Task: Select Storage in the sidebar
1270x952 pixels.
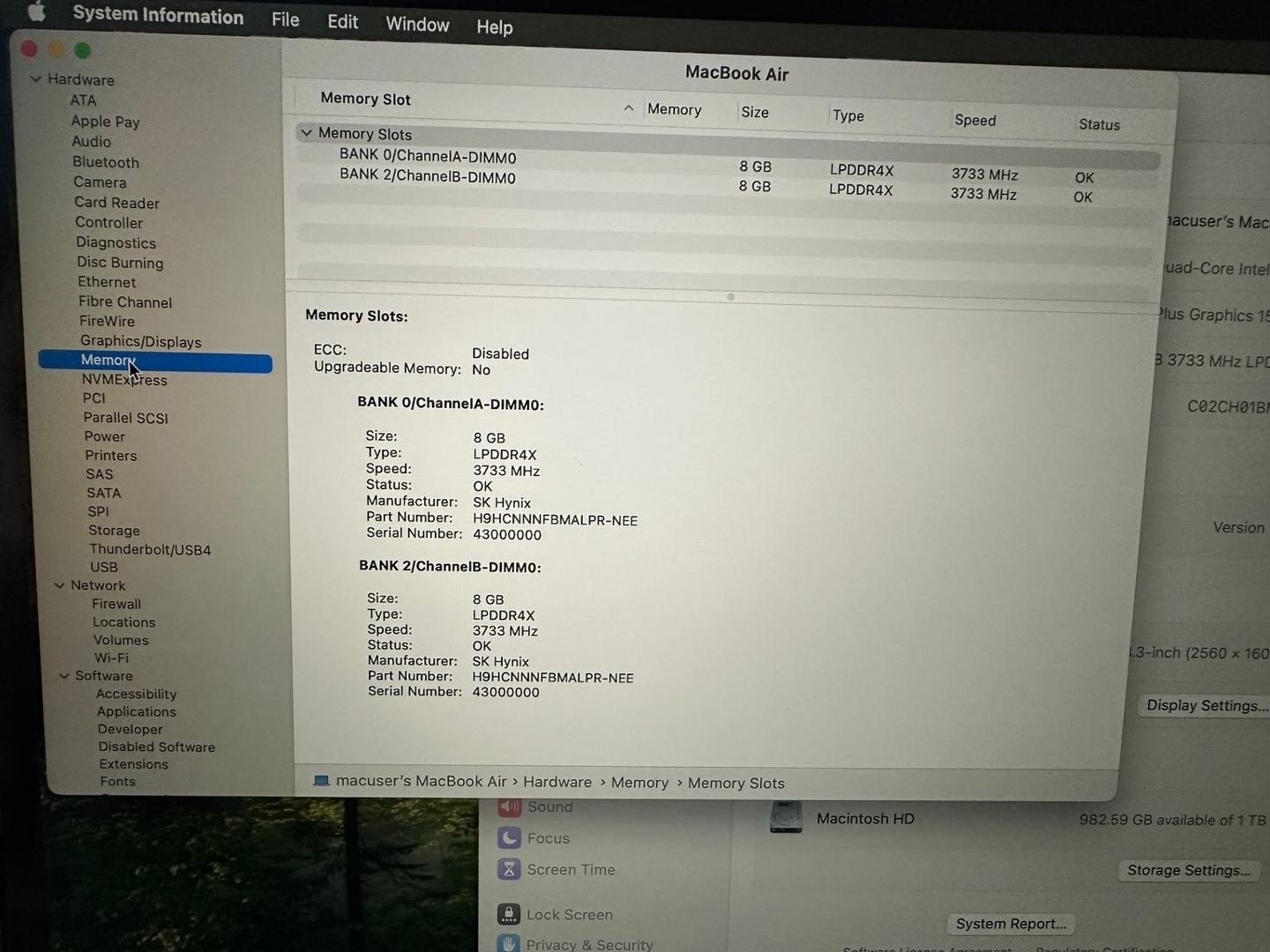Action: tap(114, 531)
